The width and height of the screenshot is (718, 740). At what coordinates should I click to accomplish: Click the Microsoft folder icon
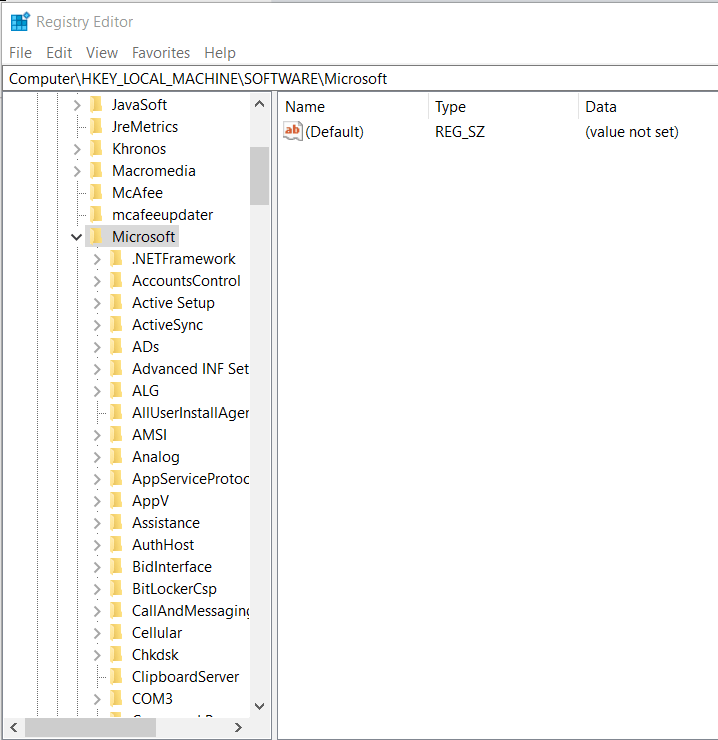pyautogui.click(x=96, y=236)
